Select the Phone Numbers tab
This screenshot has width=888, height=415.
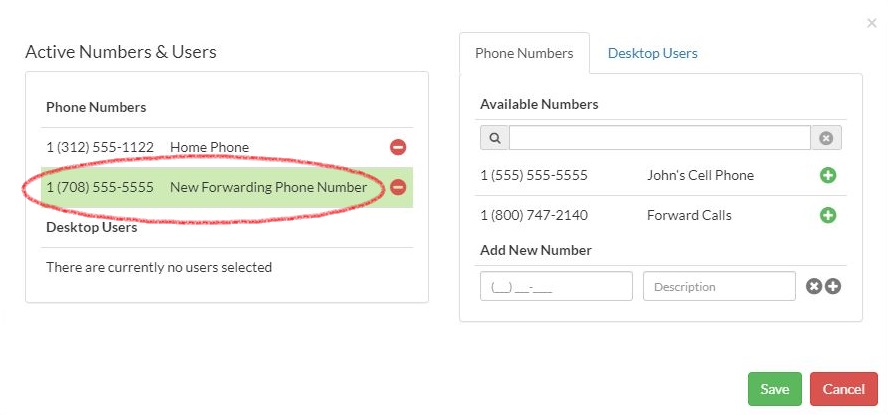click(x=524, y=53)
